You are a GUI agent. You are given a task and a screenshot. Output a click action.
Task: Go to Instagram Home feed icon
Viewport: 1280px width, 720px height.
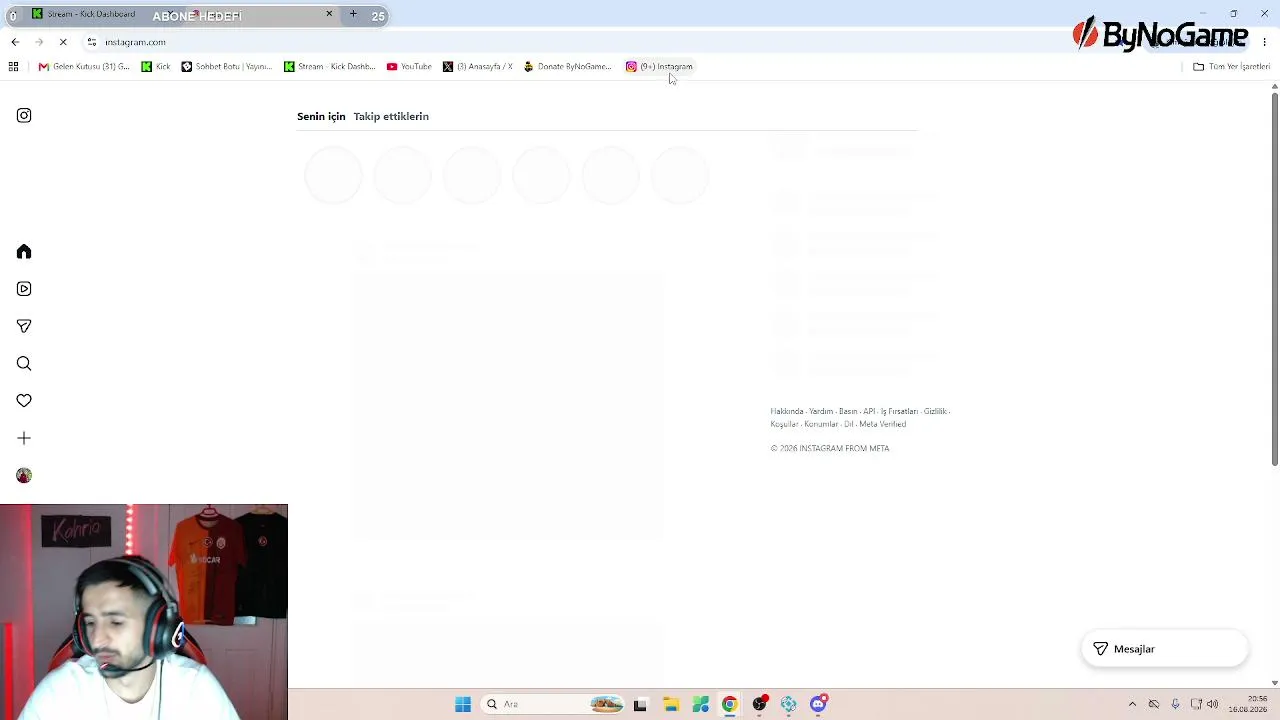click(x=24, y=251)
